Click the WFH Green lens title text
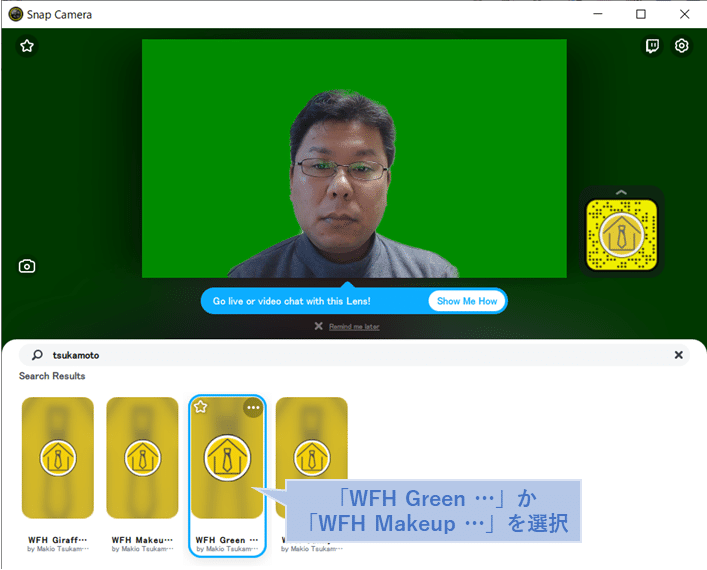The height and width of the screenshot is (570, 707). [227, 540]
